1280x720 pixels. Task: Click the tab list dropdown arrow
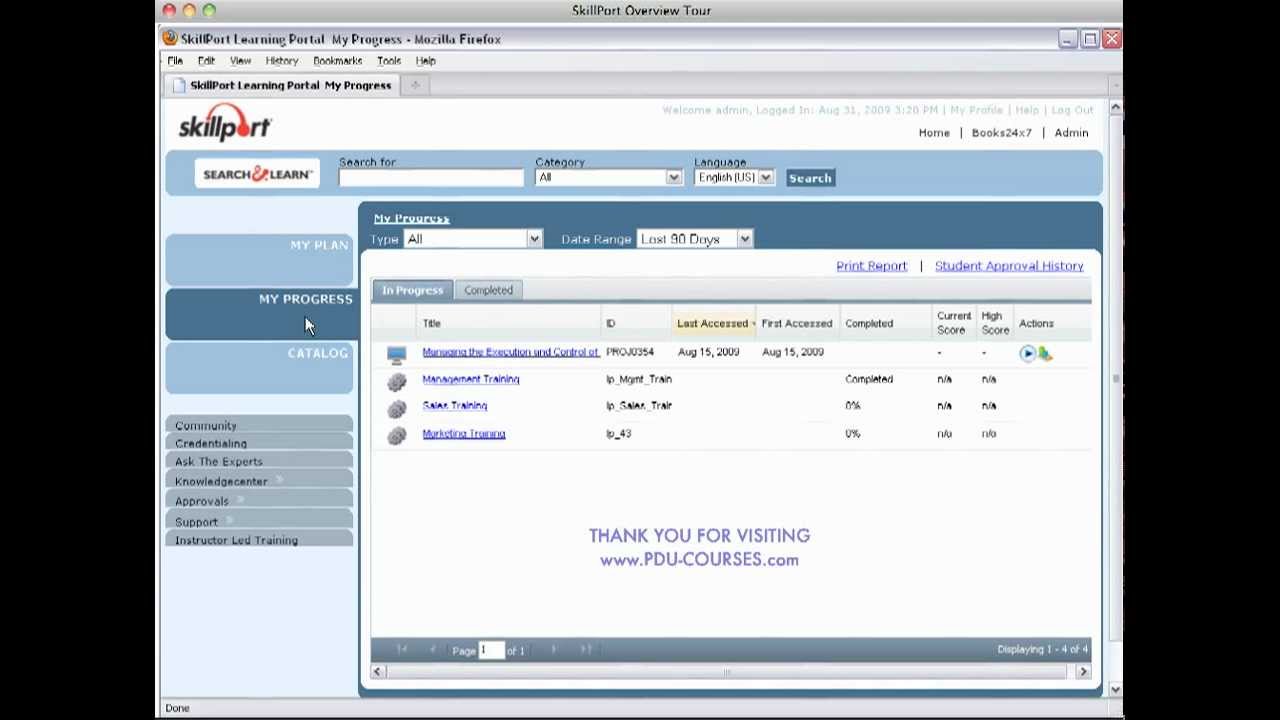click(x=1115, y=85)
